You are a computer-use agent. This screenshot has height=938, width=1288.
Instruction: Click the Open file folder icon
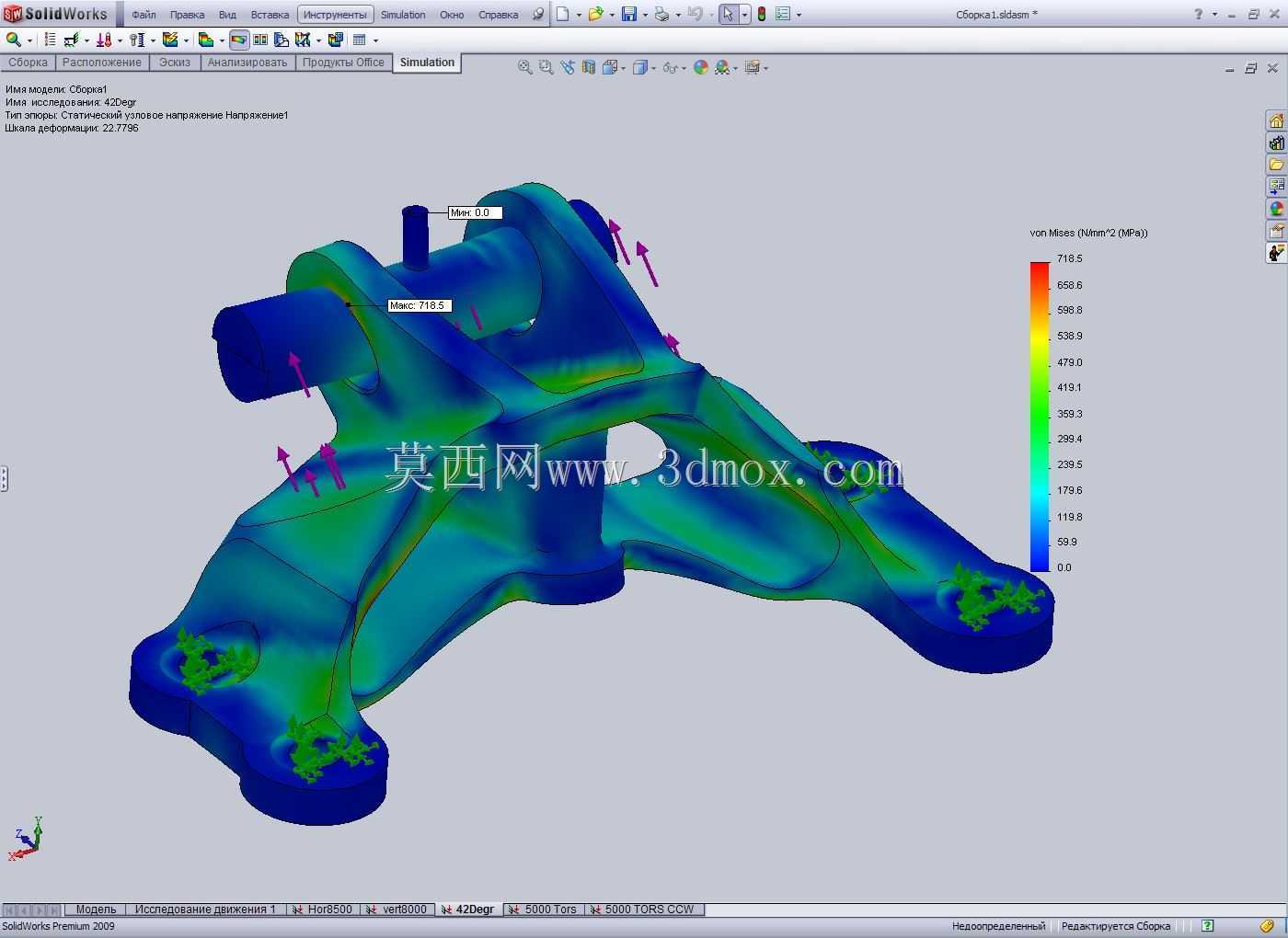tap(595, 14)
